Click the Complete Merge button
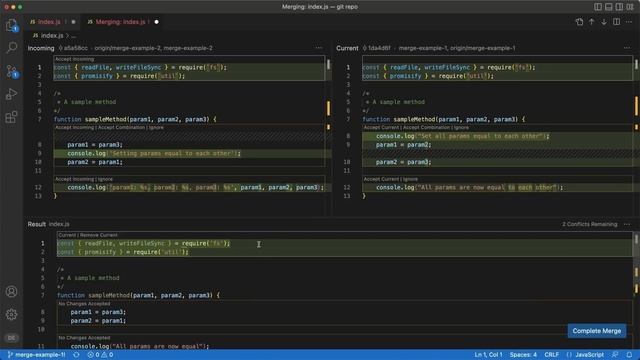The image size is (640, 360). pos(596,331)
